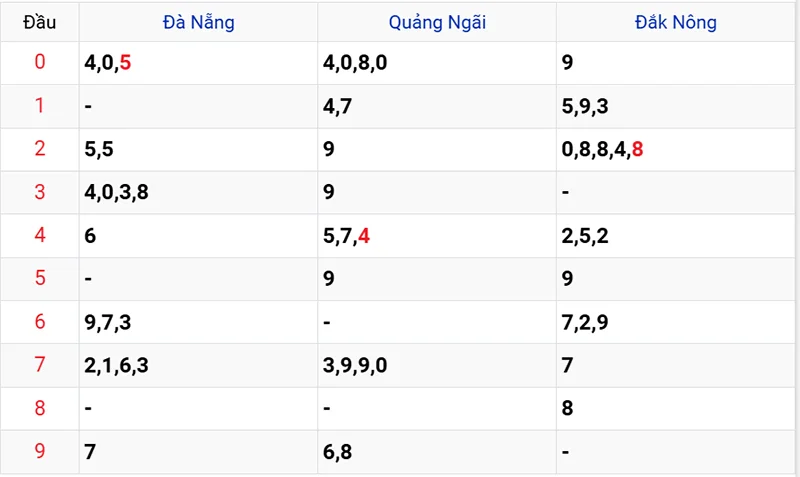Screen dimensions: 800x477
Task: Select the cell reading 3,9,9,0
Action: click(x=355, y=365)
